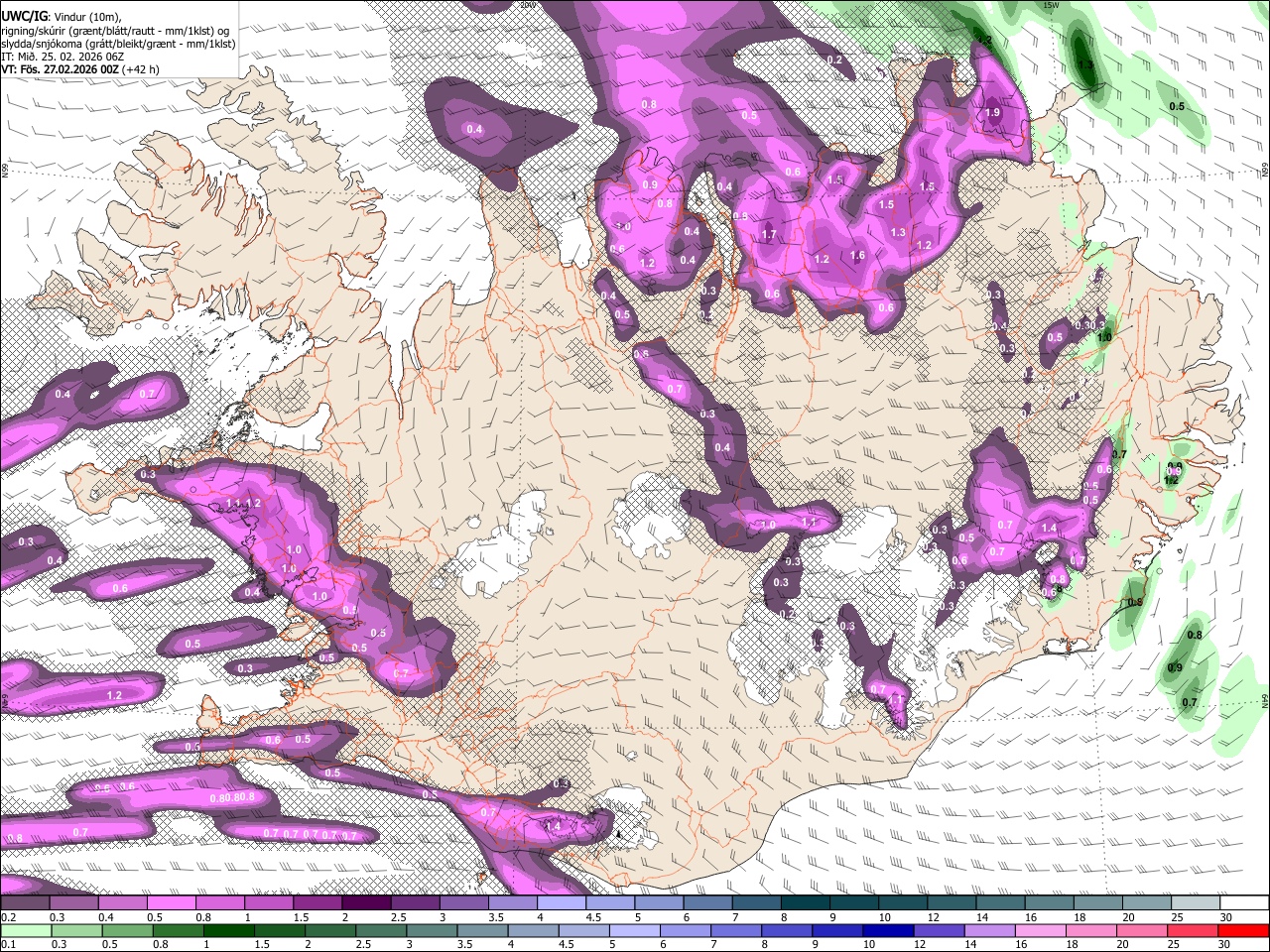Select the light grey swatch labeled 25 in snow scale
The height and width of the screenshot is (952, 1270).
(x=1197, y=903)
